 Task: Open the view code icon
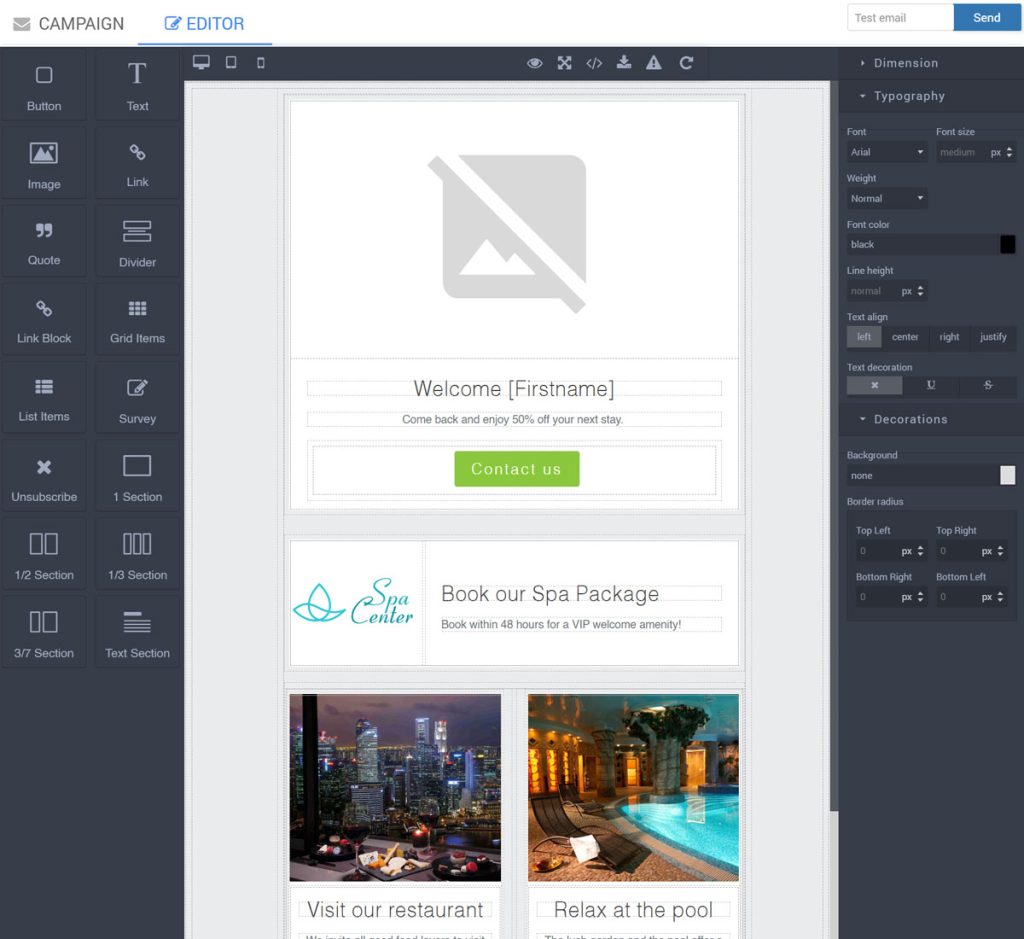(x=594, y=63)
